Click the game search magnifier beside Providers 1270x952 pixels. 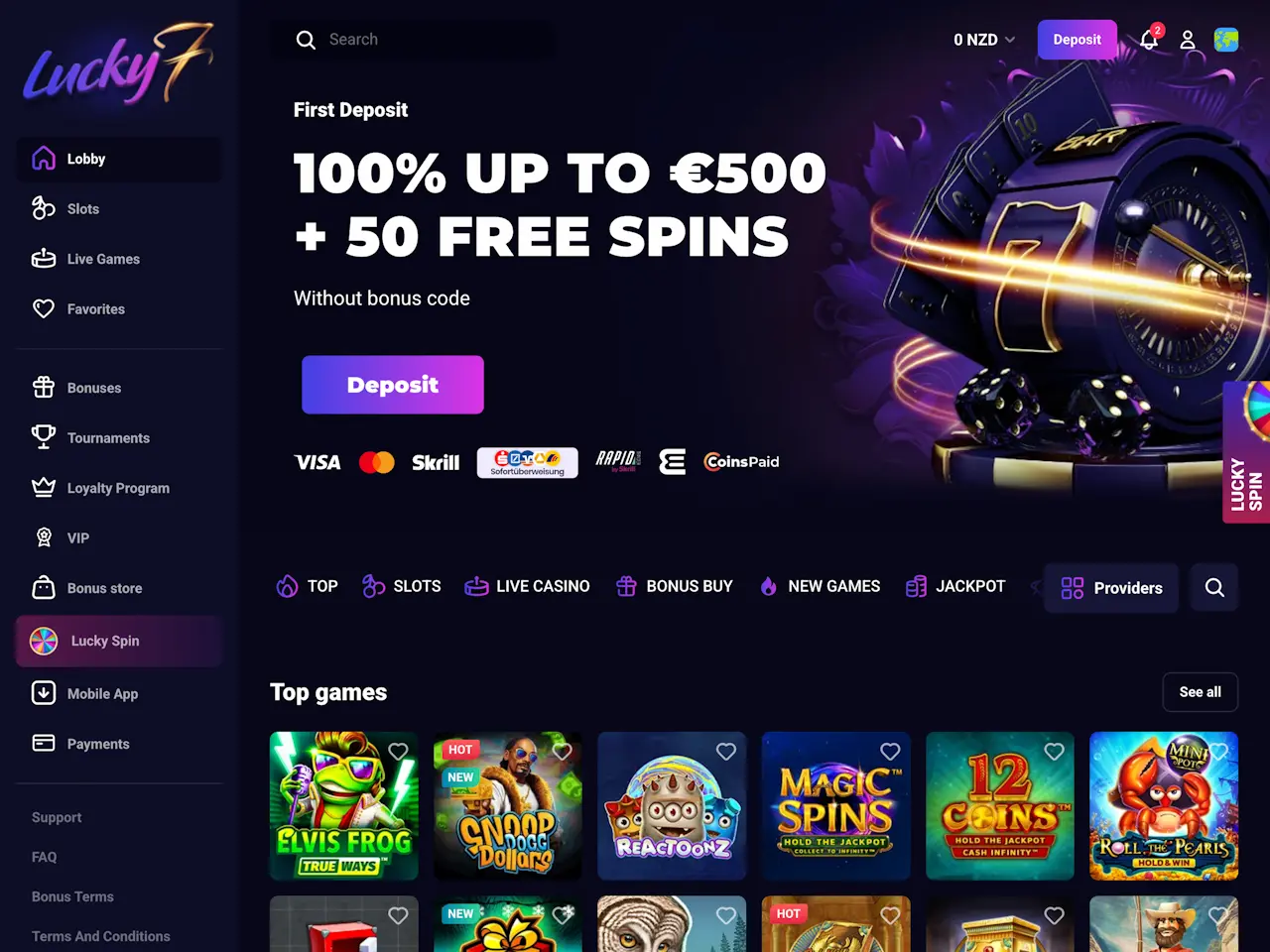[1214, 587]
